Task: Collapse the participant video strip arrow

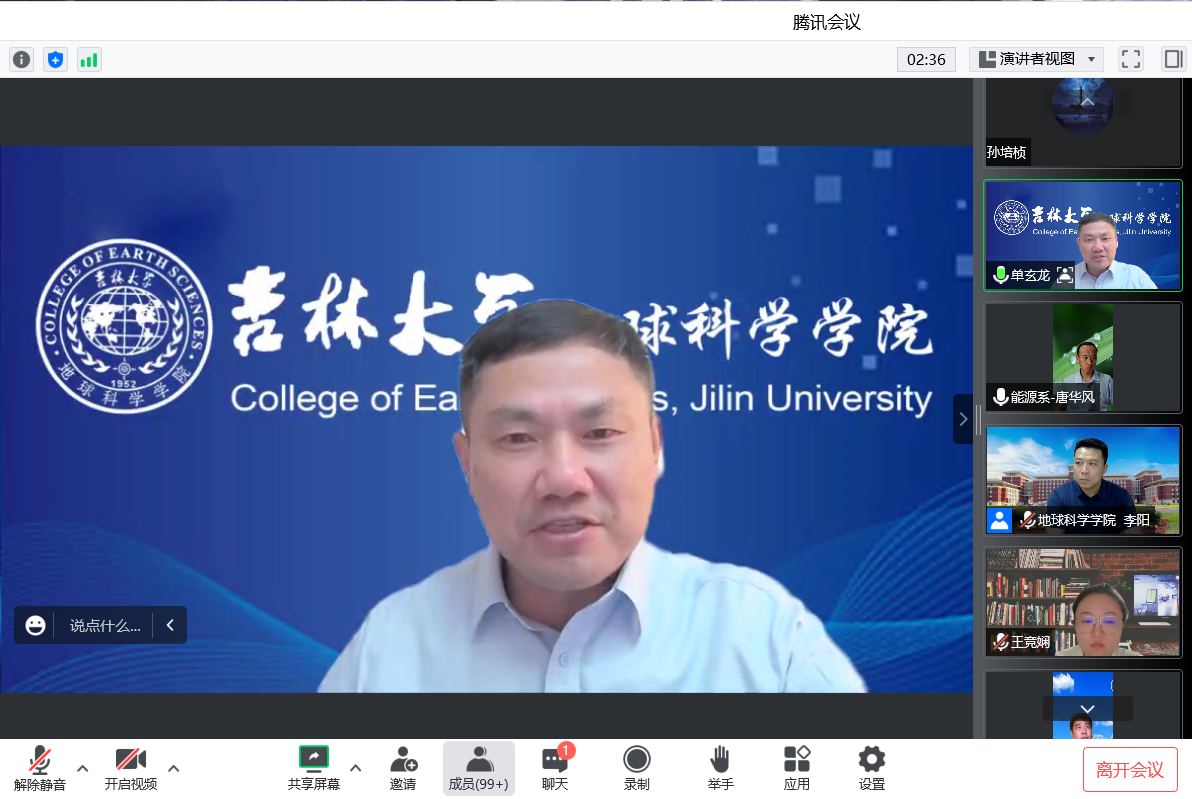Action: 963,419
